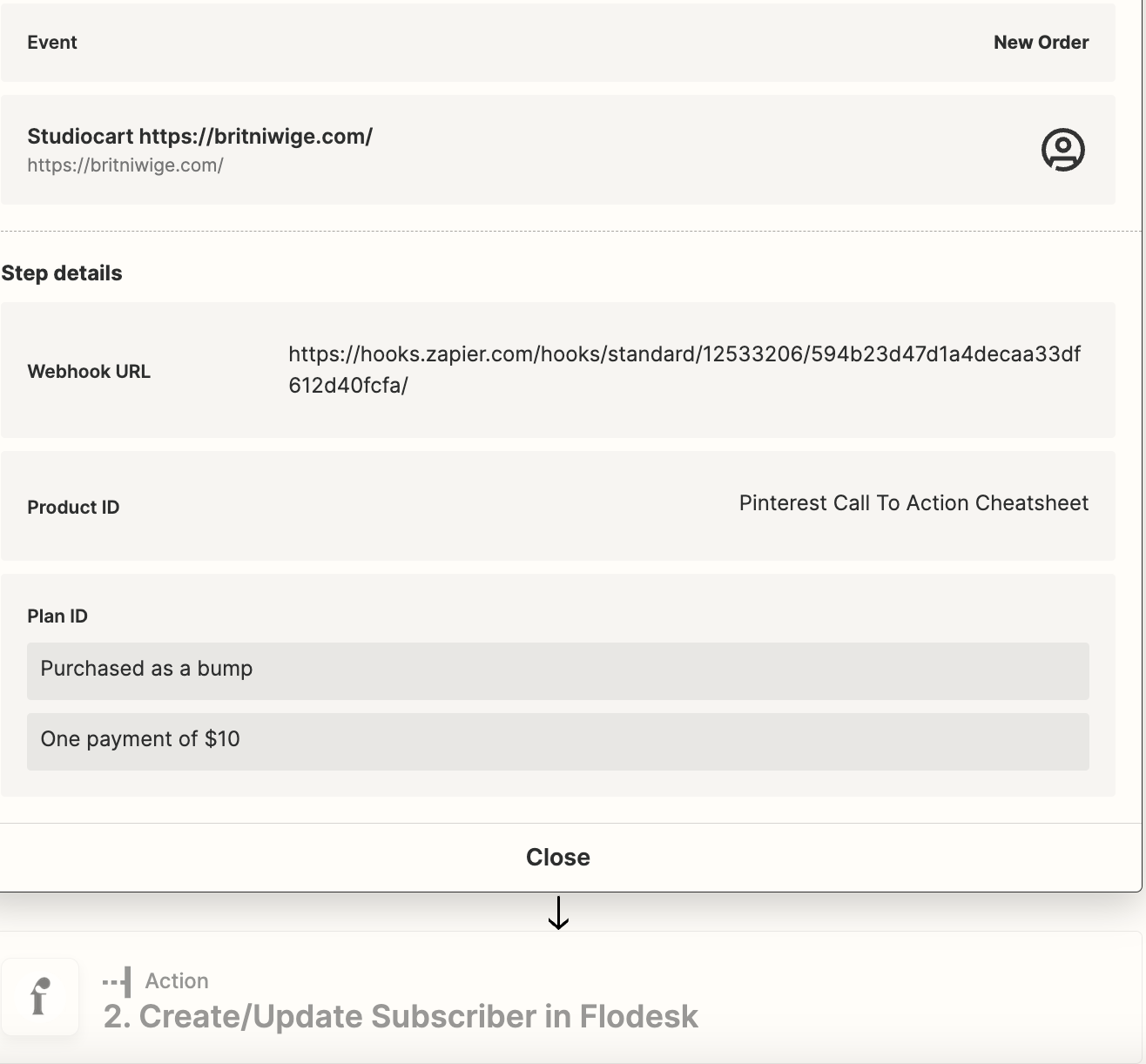1146x1064 pixels.
Task: Click the https://britniwige.com/ subtitle link
Action: coord(125,165)
